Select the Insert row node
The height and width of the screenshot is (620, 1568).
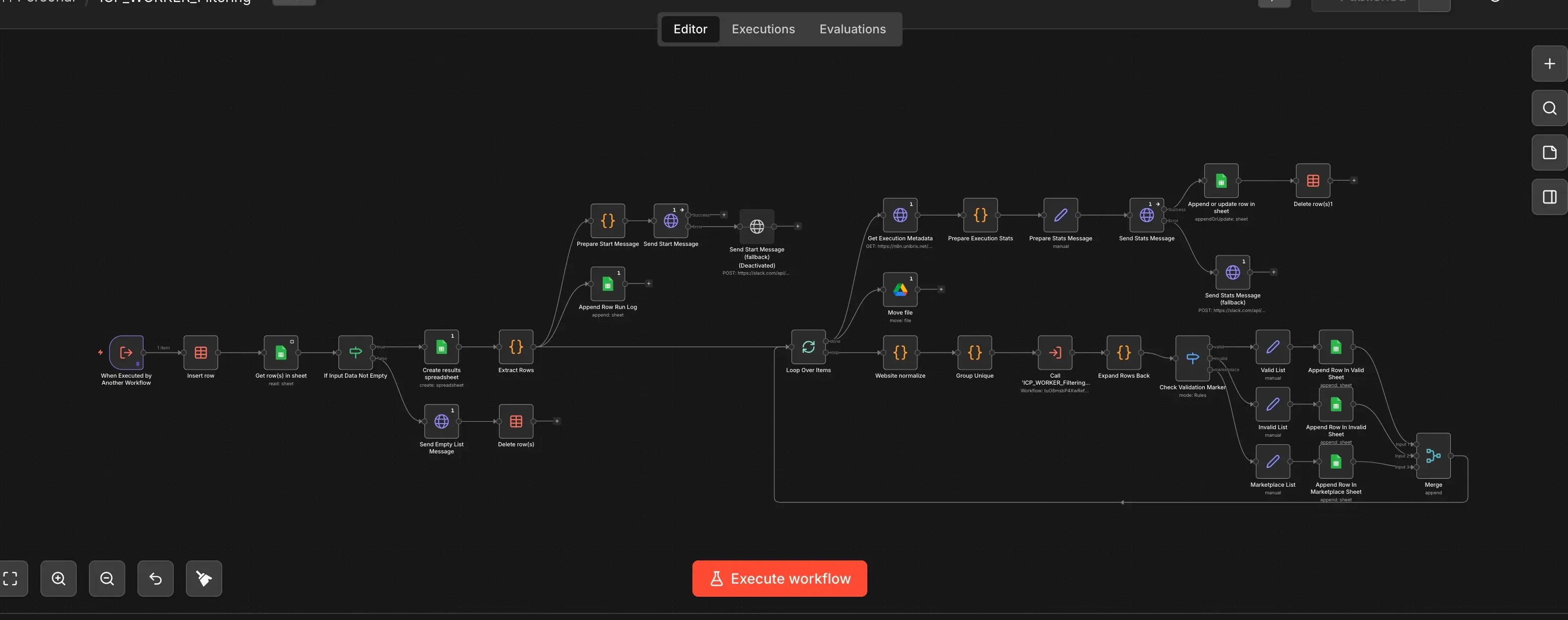[x=201, y=352]
